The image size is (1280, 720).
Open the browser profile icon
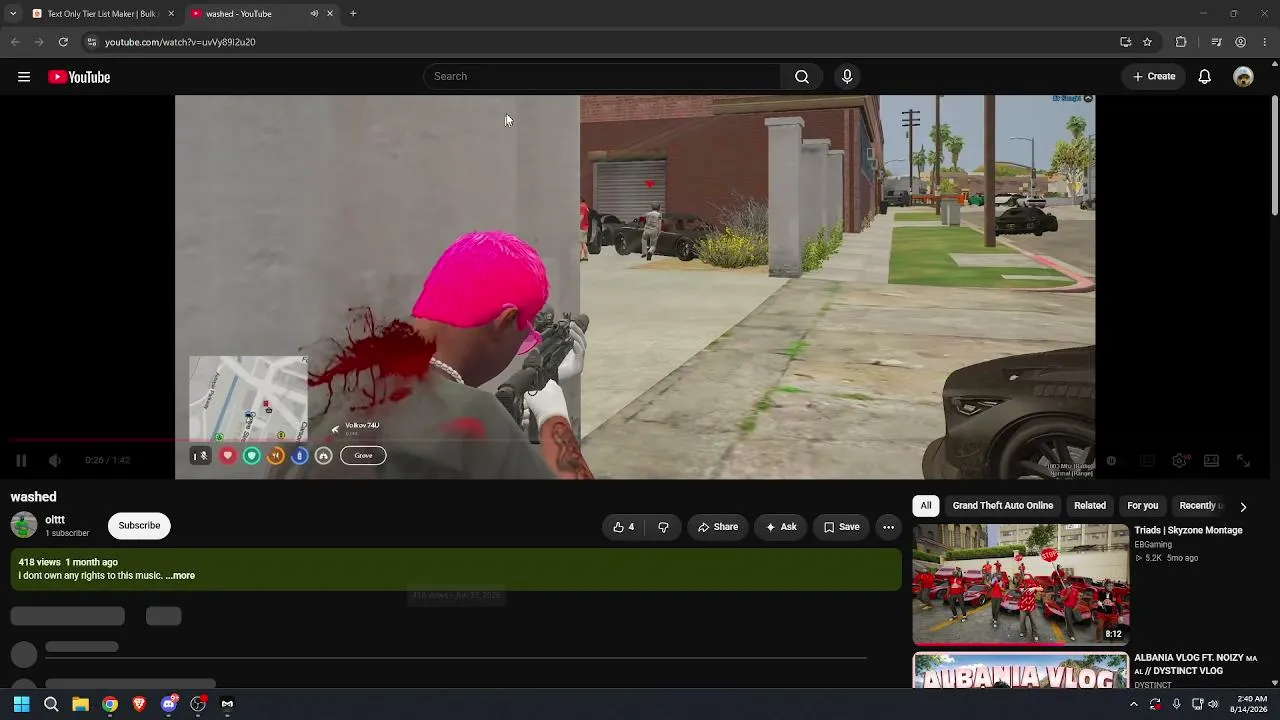click(x=1240, y=42)
